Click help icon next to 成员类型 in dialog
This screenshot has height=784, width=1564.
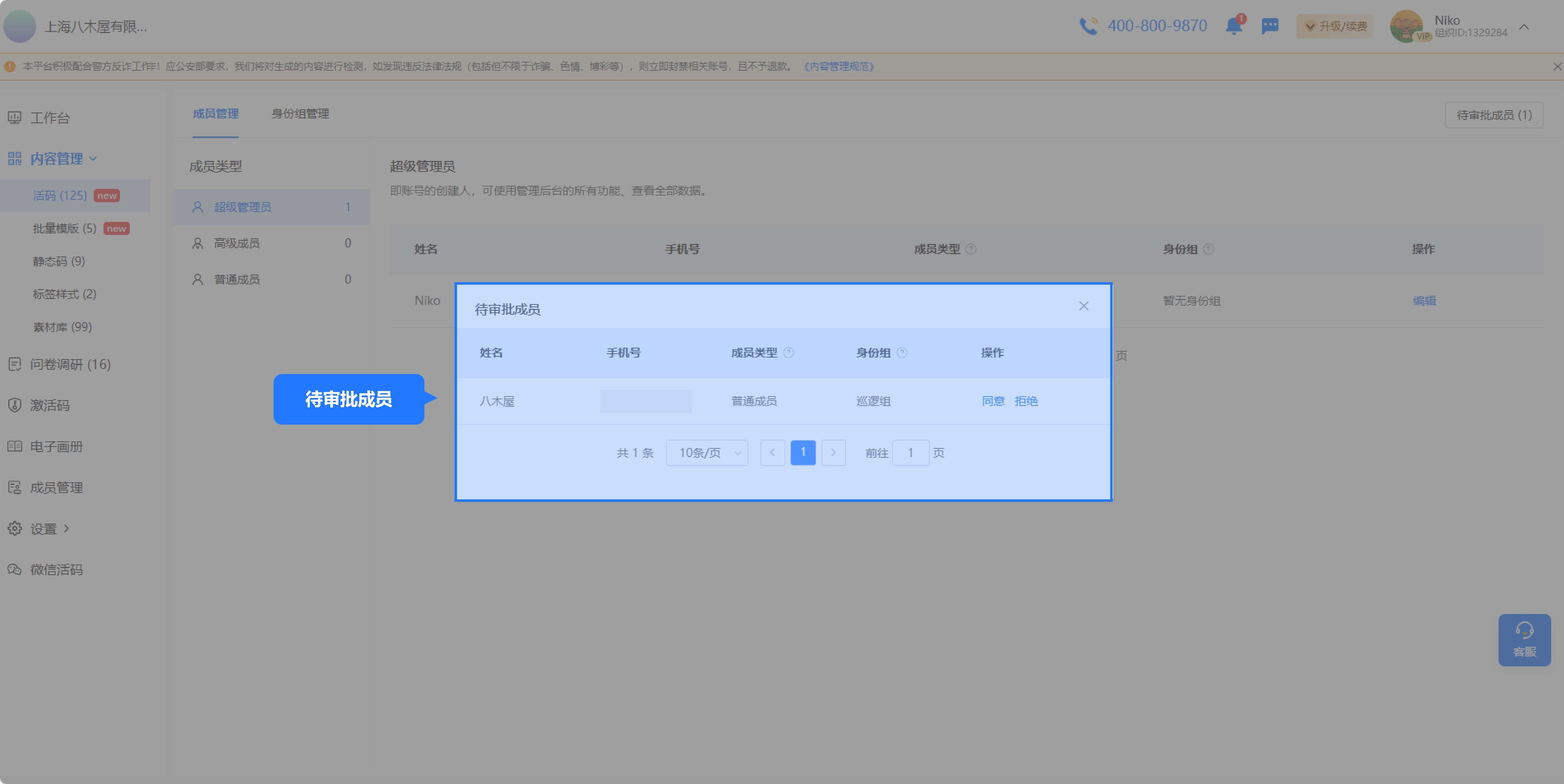click(x=789, y=352)
